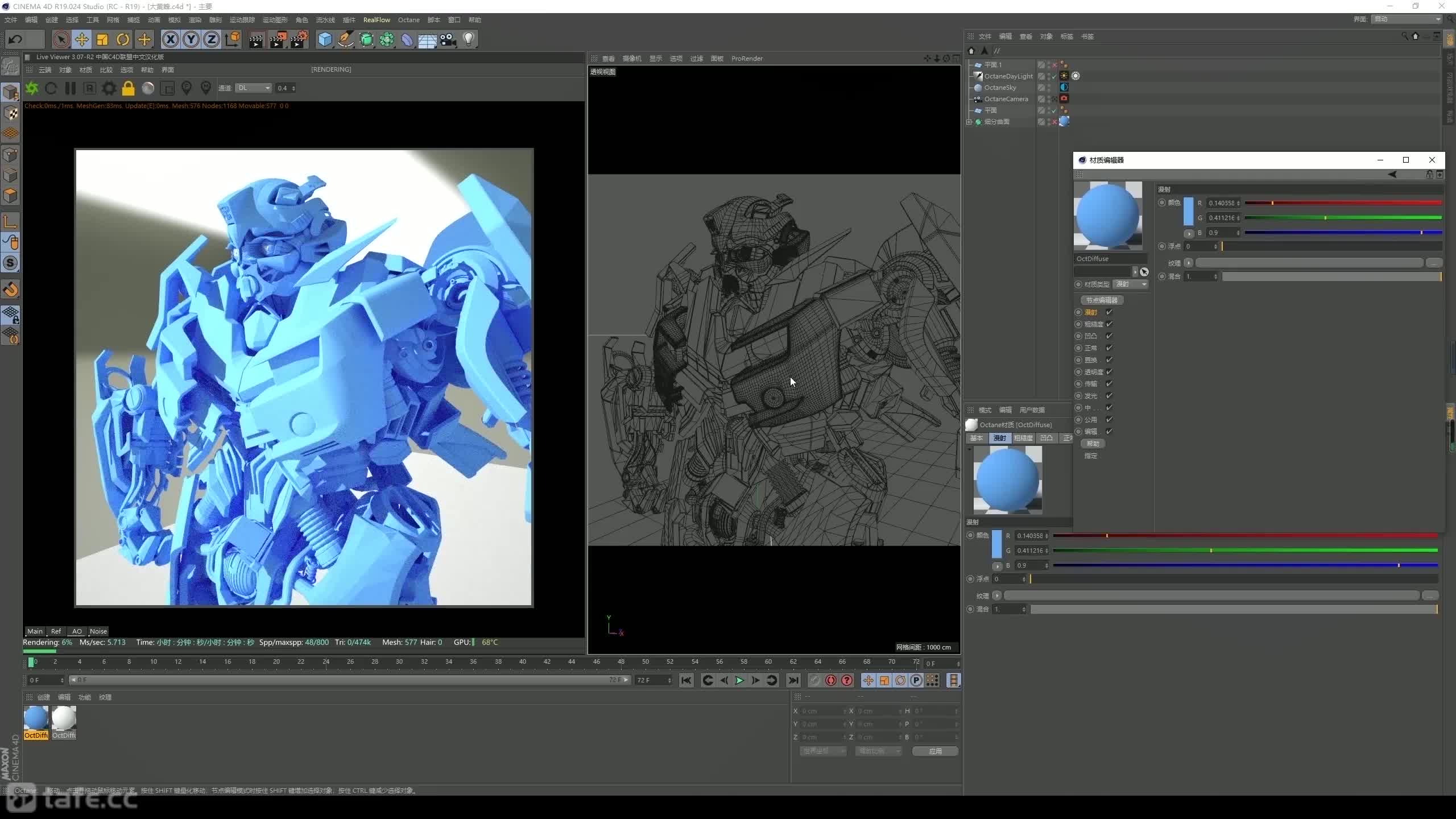The height and width of the screenshot is (819, 1456).
Task: Select the 粗糙度 tab in attribute manager
Action: pyautogui.click(x=1023, y=438)
